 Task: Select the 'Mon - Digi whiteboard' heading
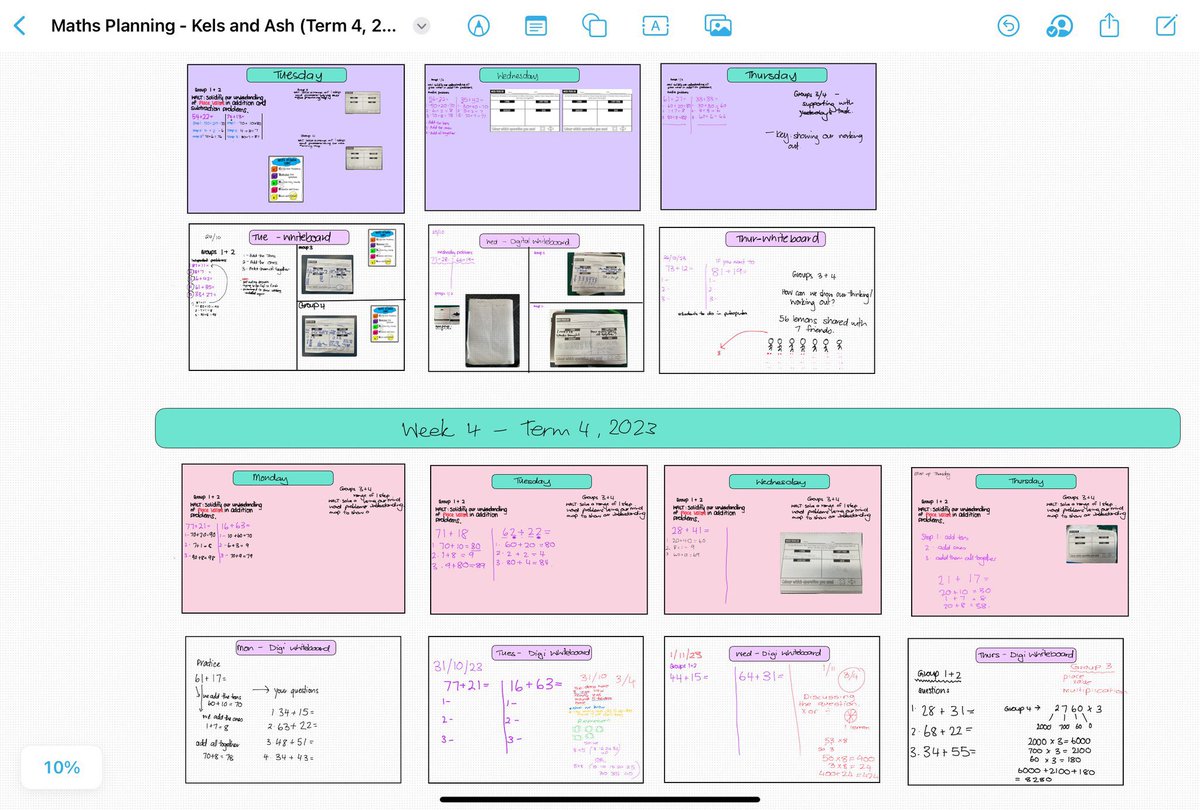point(285,649)
